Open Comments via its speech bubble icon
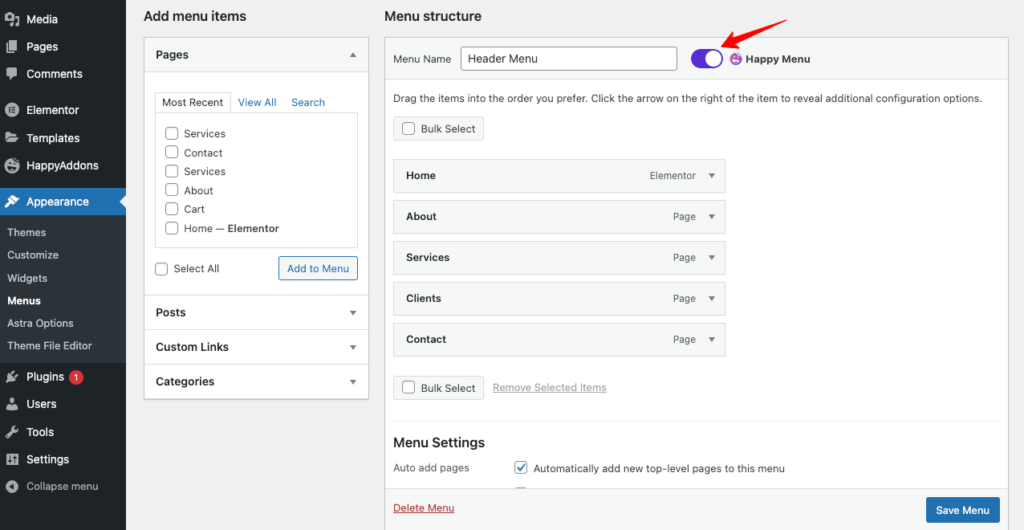 (x=12, y=74)
